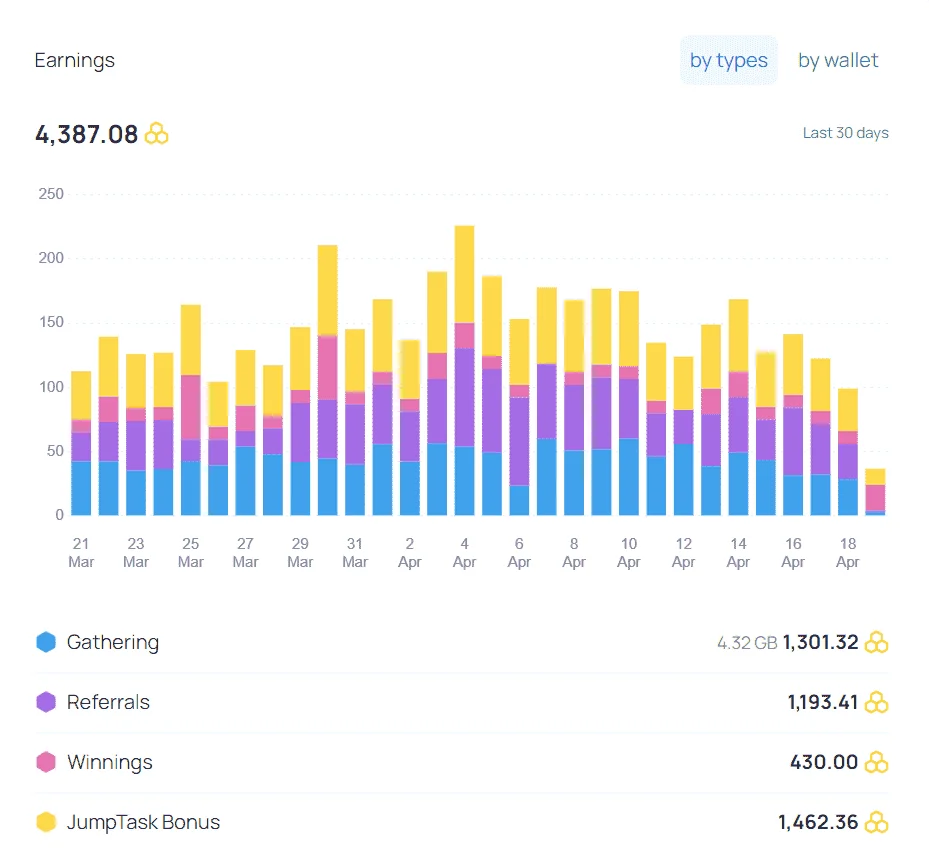The width and height of the screenshot is (929, 861).
Task: Click the '16 Apr' axis label
Action: click(x=793, y=553)
